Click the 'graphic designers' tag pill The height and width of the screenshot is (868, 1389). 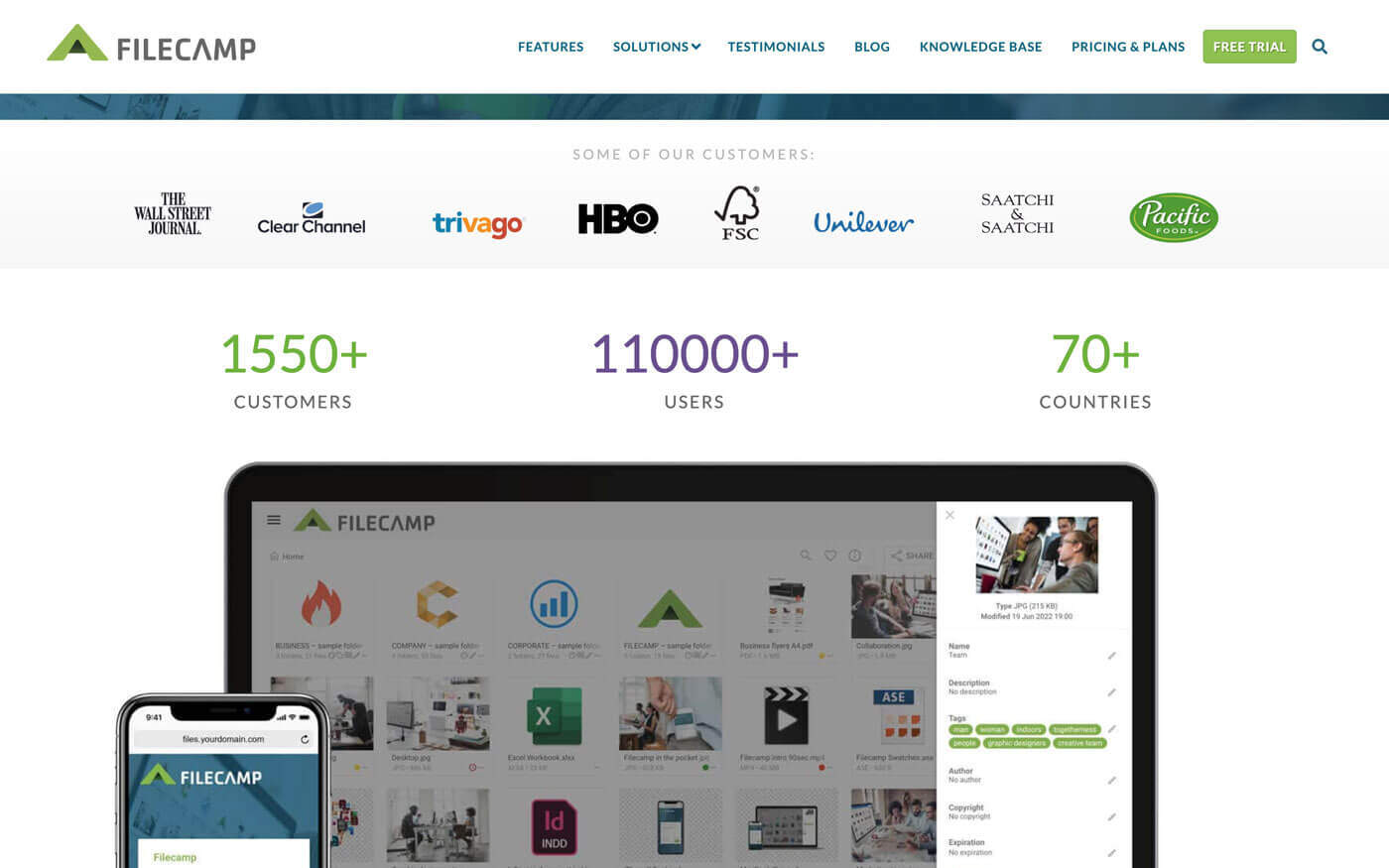click(1017, 743)
